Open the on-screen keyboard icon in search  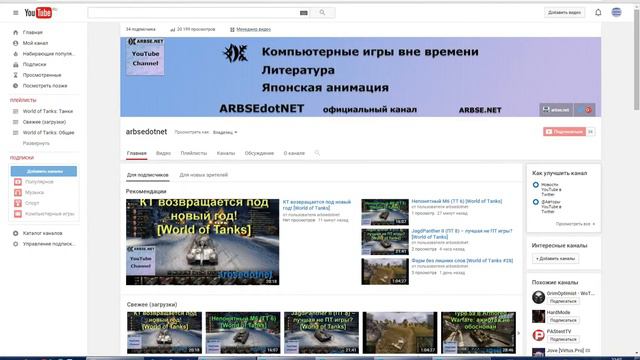[x=304, y=13]
